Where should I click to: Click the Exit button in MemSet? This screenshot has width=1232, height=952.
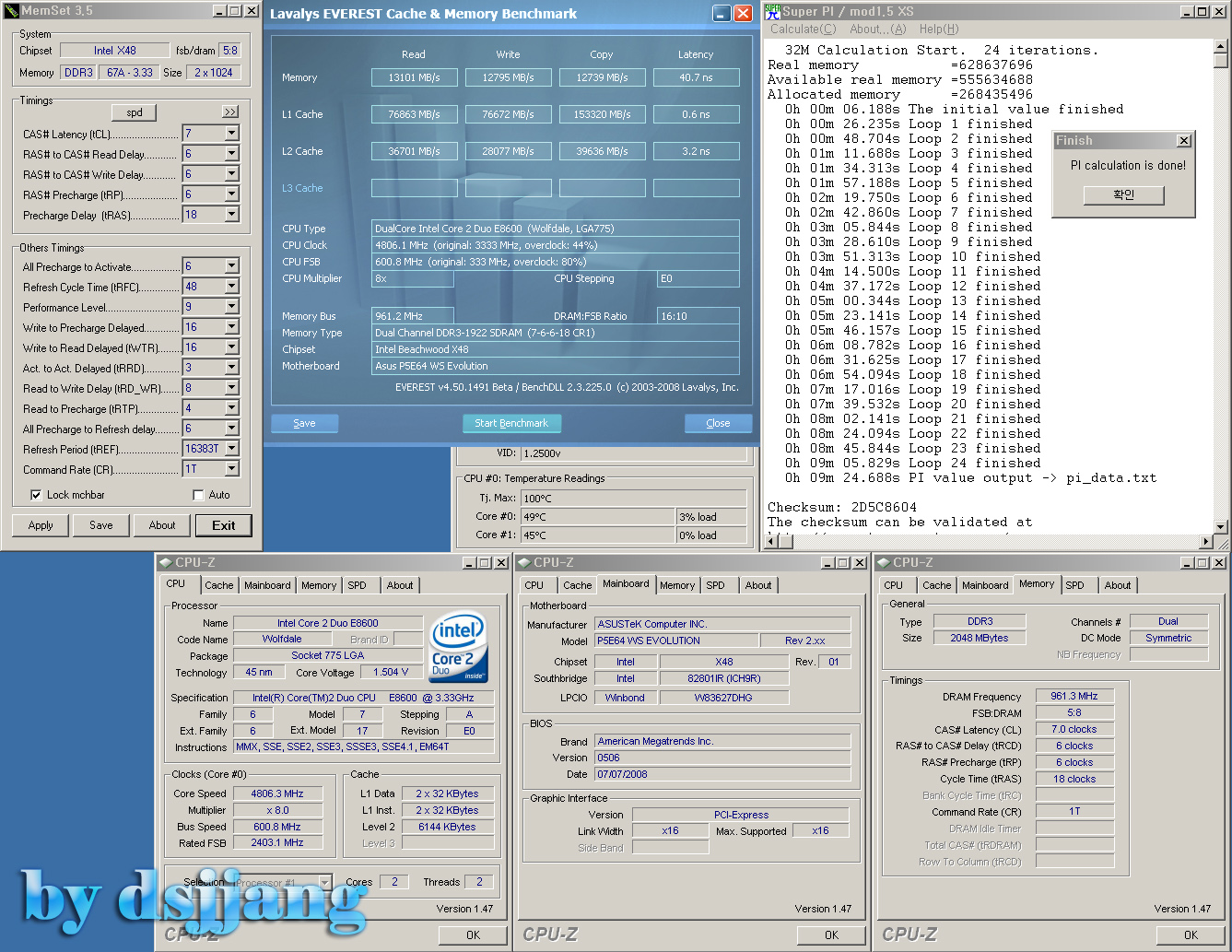[x=224, y=525]
